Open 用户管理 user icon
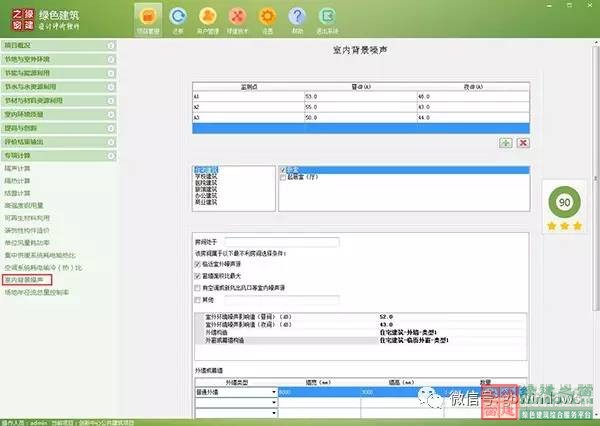600x426 pixels. (x=208, y=19)
